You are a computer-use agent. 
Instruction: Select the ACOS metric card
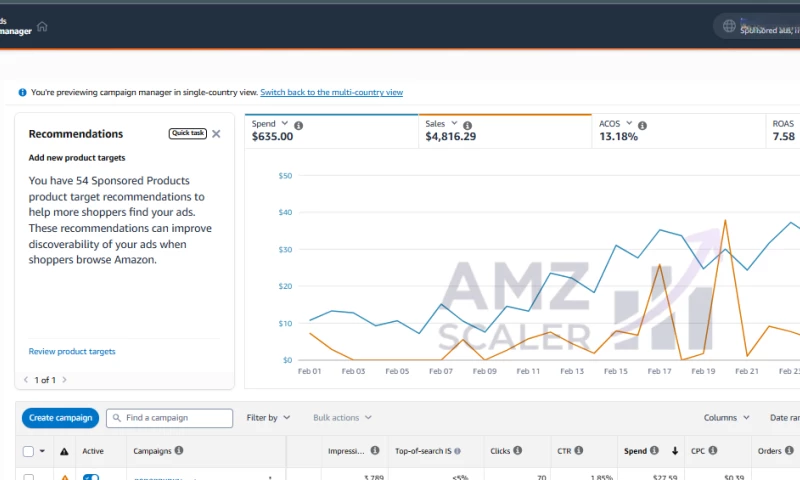[x=679, y=131]
